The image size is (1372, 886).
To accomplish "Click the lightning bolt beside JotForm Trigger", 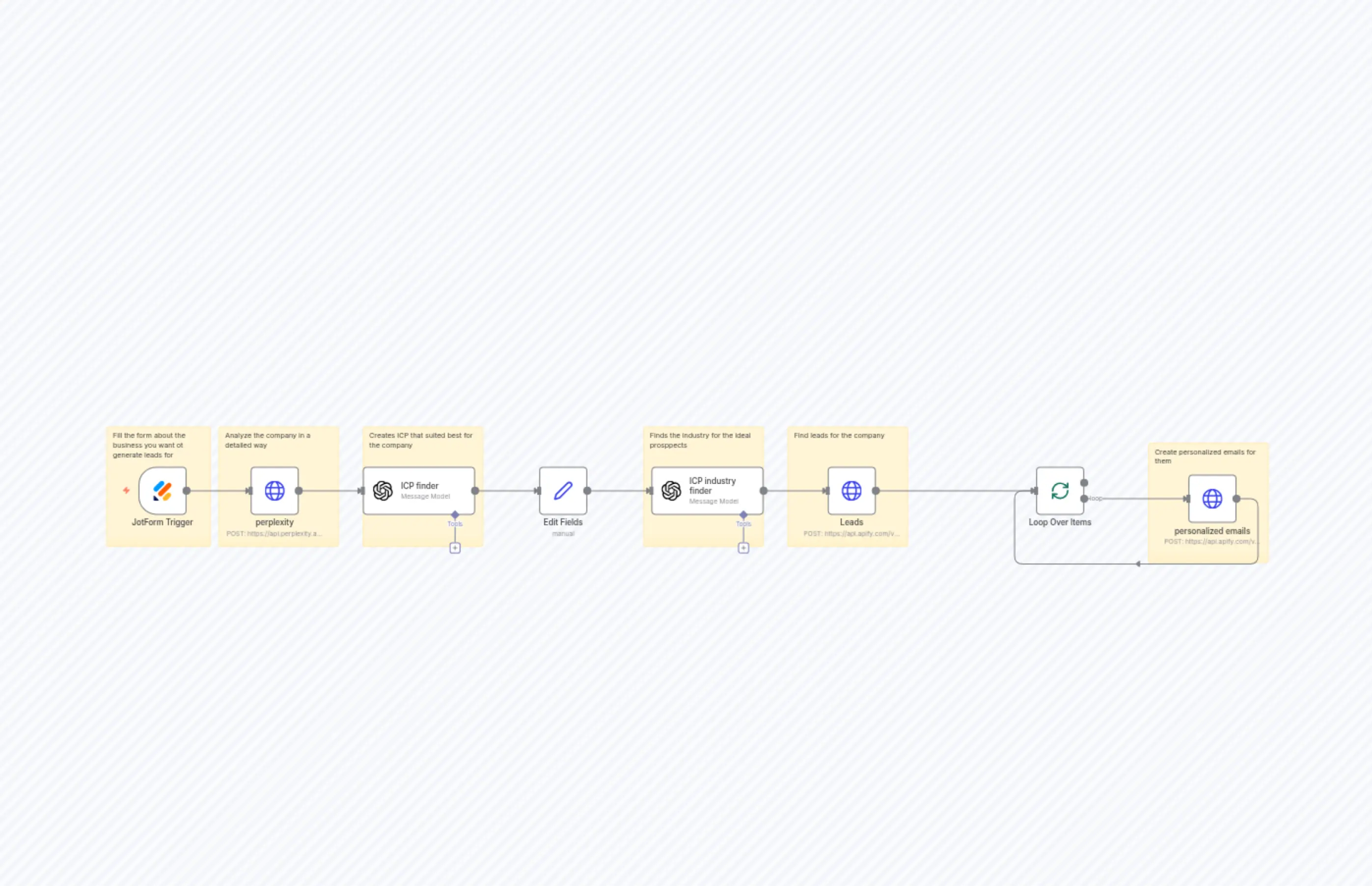I will click(x=127, y=491).
